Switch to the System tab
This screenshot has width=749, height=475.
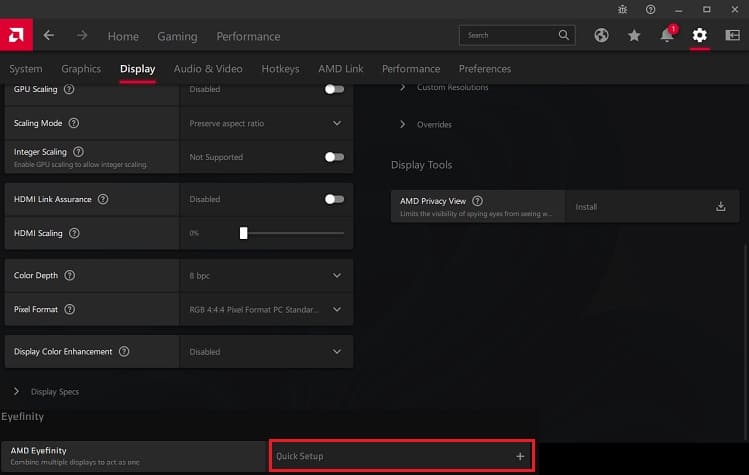26,69
